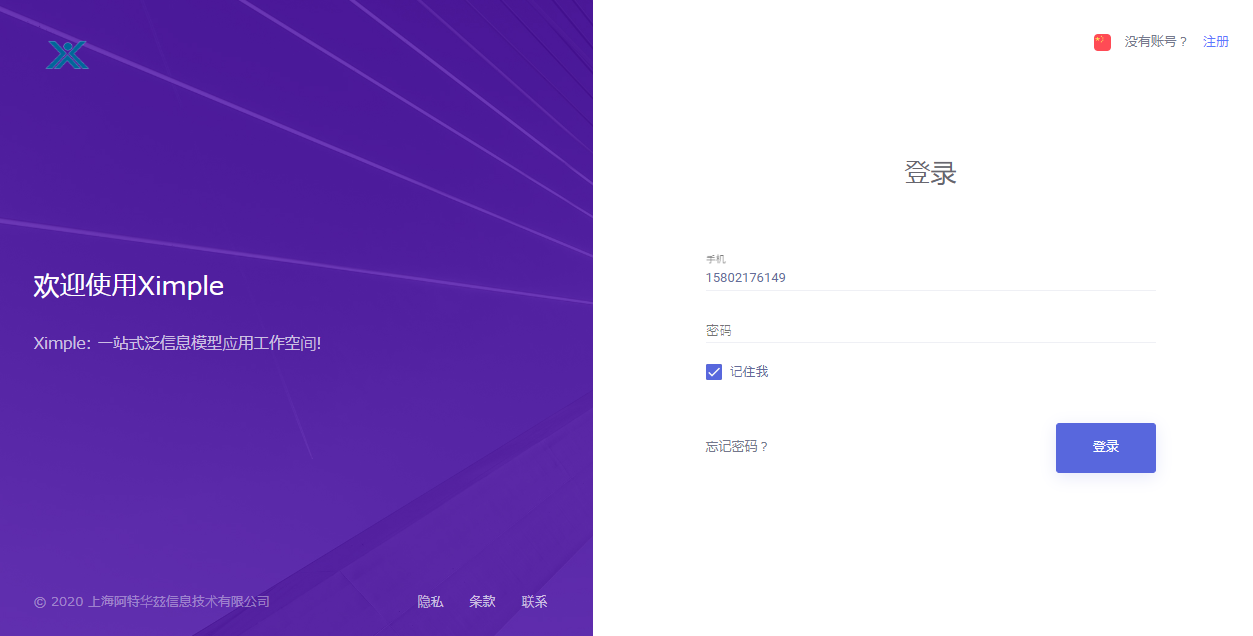Image resolution: width=1253 pixels, height=636 pixels.
Task: Focus the 手机 phone number field
Action: click(x=930, y=278)
